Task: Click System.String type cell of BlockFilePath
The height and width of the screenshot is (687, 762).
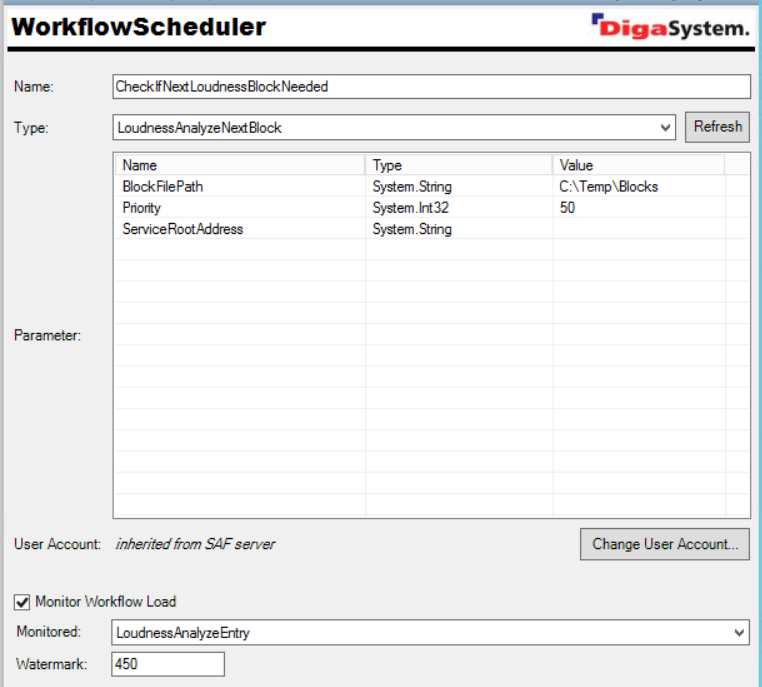Action: pyautogui.click(x=412, y=187)
